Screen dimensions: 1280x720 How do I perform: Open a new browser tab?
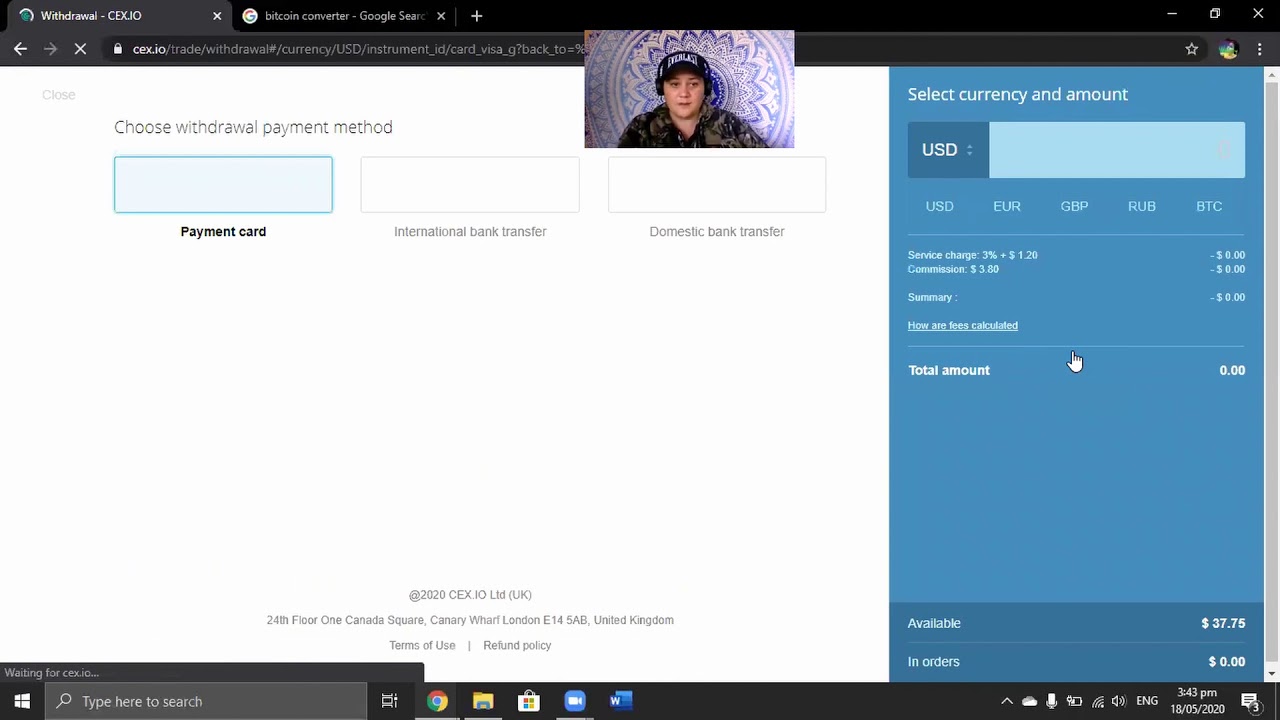477,16
